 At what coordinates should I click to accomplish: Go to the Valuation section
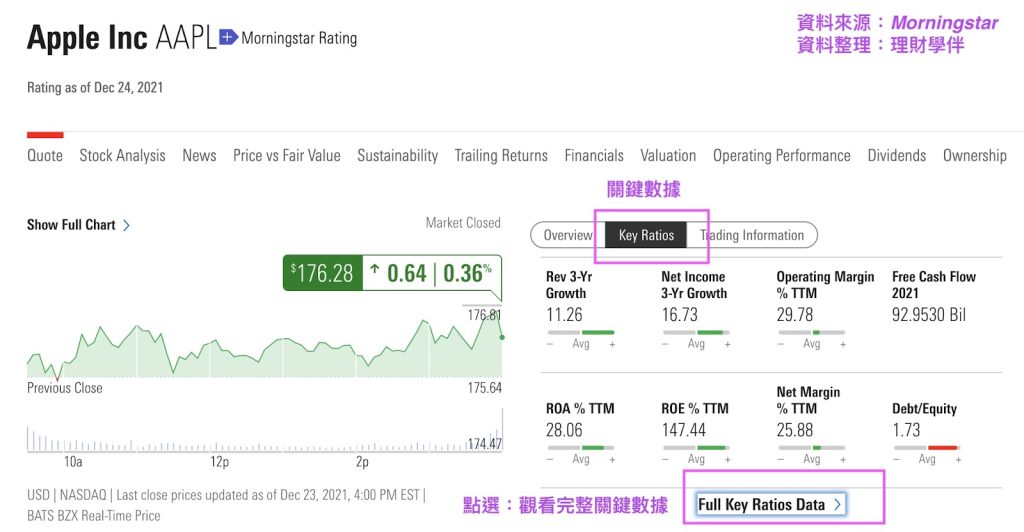coord(667,155)
